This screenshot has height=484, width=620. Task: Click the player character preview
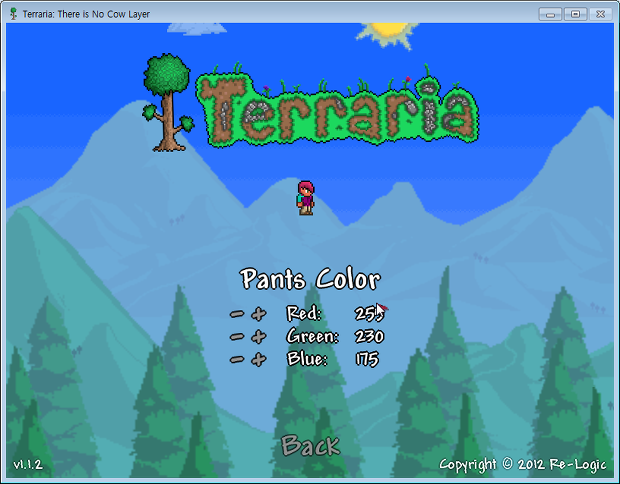[x=306, y=198]
